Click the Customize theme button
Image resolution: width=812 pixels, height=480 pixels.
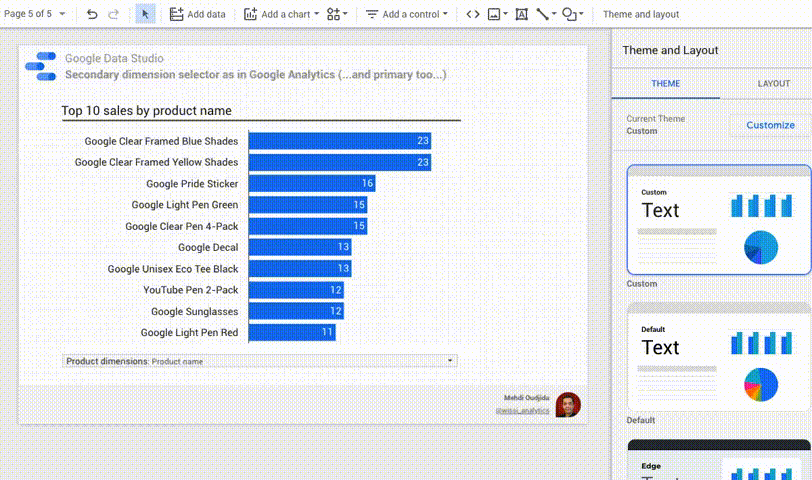770,125
